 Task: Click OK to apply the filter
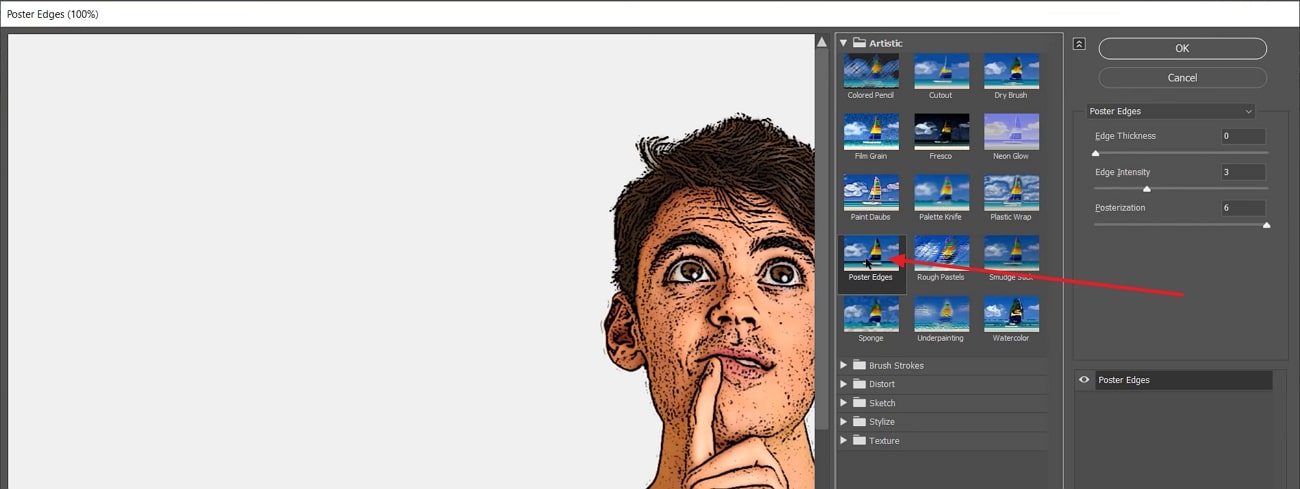tap(1182, 48)
